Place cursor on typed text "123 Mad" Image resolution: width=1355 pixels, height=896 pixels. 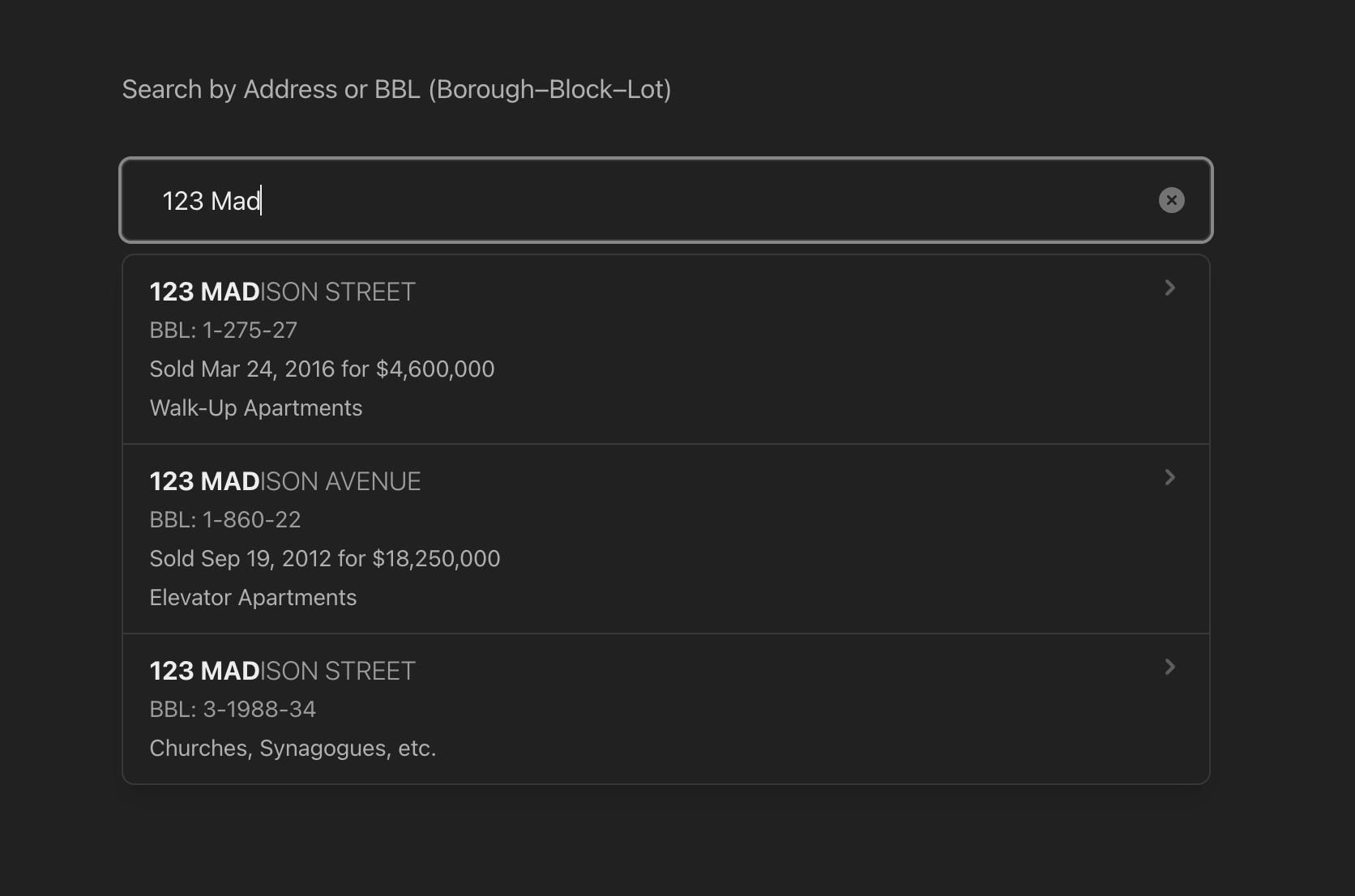211,201
